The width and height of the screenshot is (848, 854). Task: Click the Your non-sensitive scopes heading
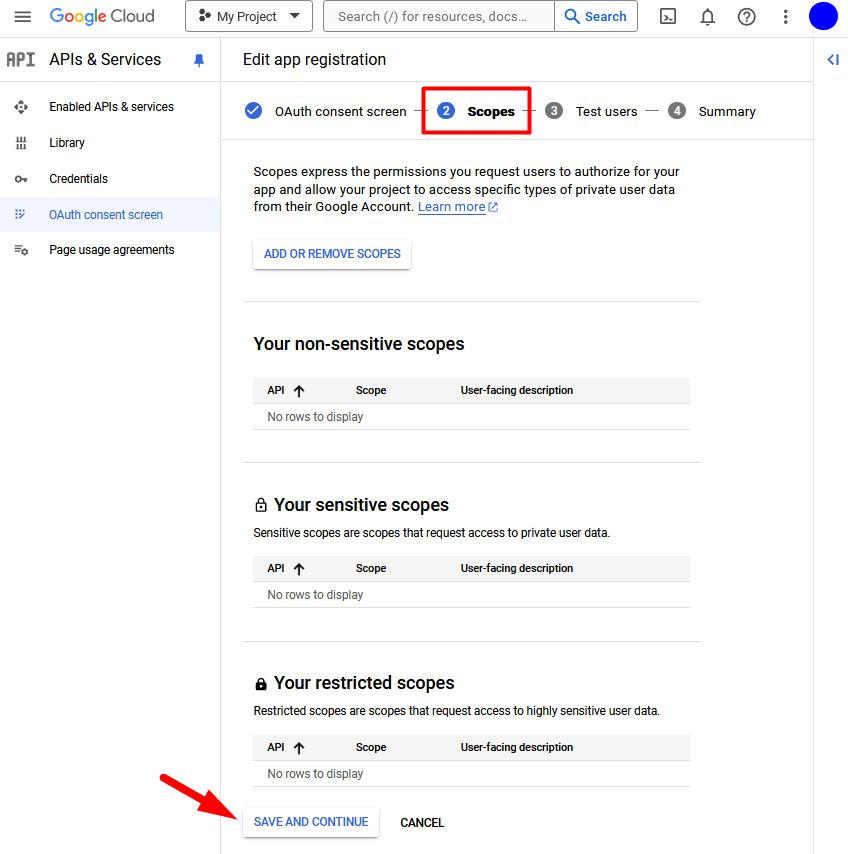tap(359, 344)
